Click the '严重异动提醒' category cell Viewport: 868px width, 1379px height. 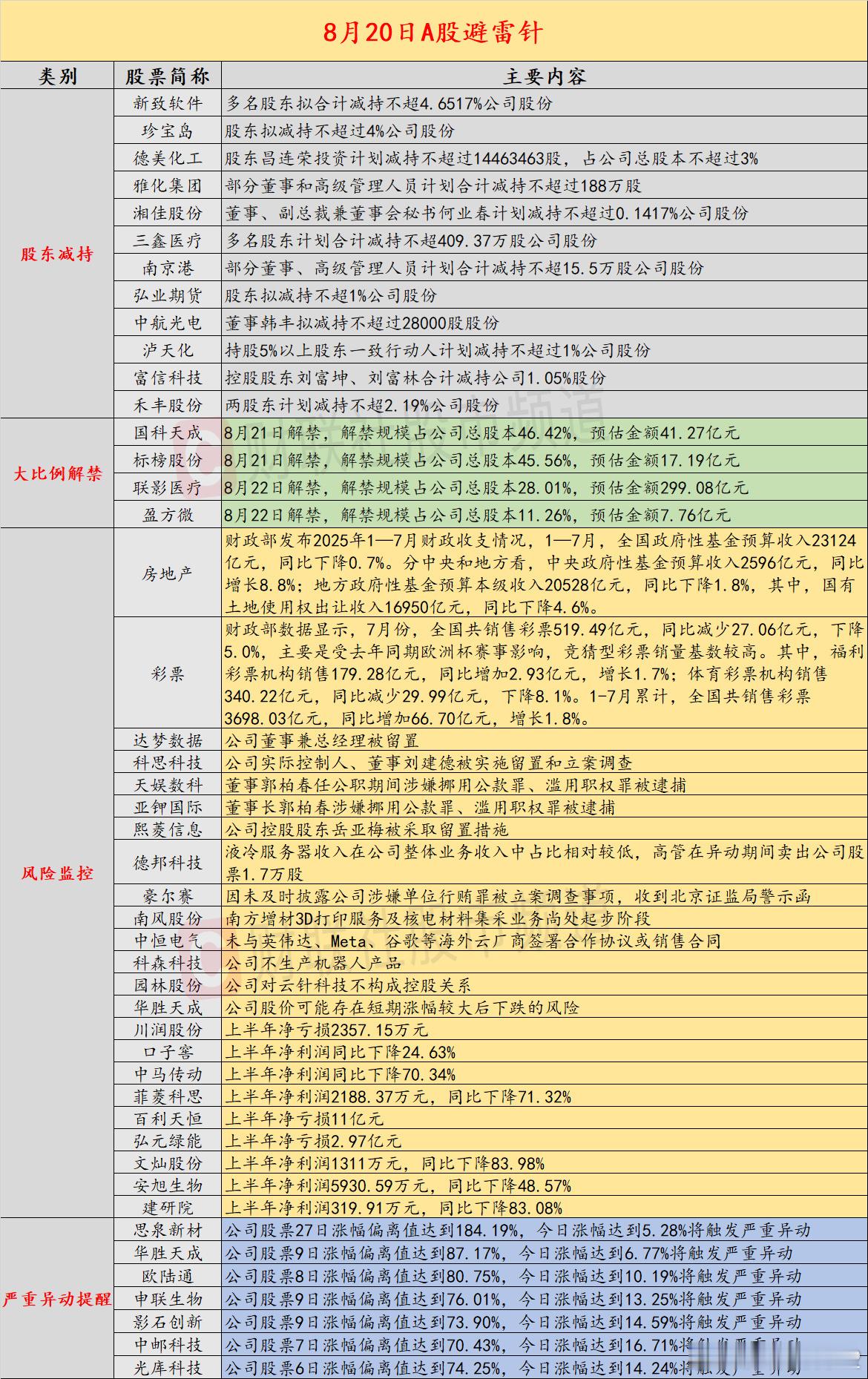click(x=57, y=1299)
